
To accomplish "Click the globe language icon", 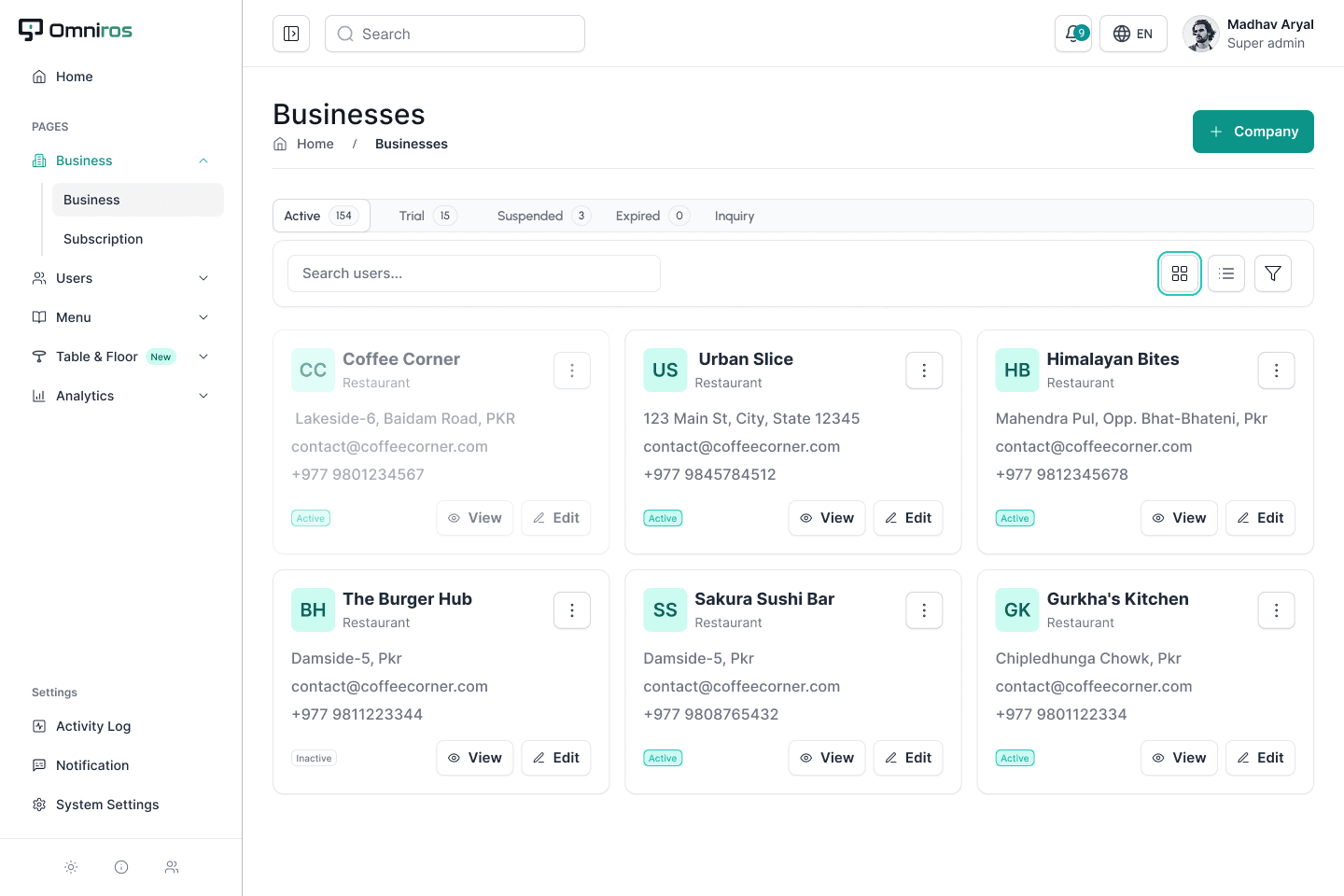I will click(1122, 34).
